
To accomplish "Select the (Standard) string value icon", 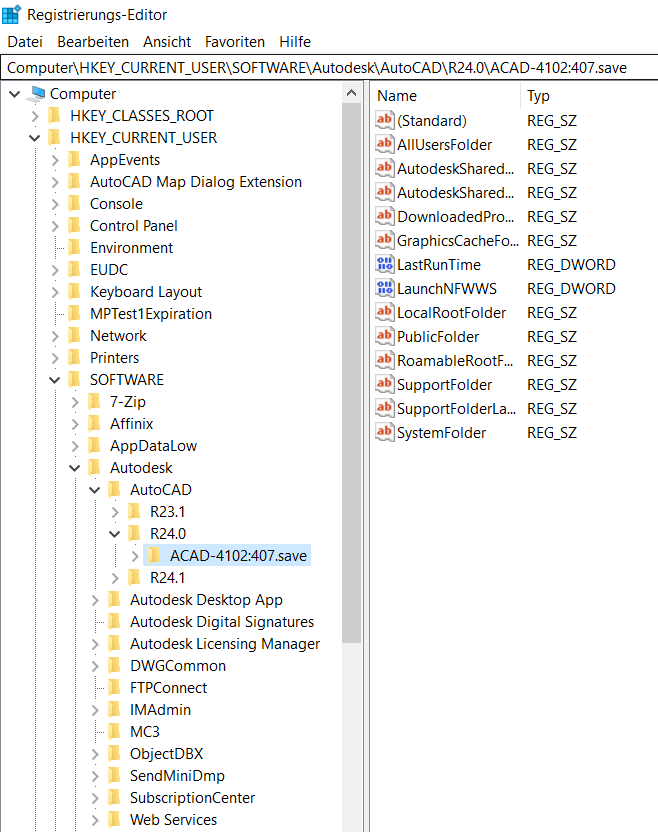I will point(385,121).
